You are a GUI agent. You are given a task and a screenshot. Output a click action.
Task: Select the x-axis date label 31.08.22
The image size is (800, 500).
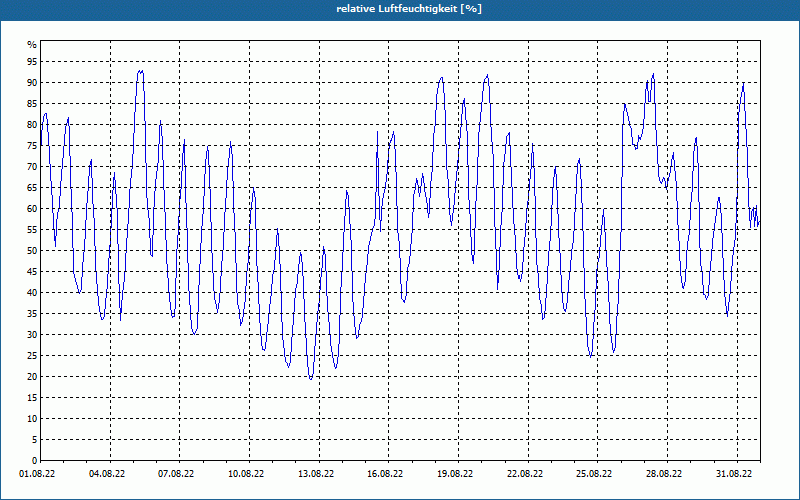coord(734,474)
